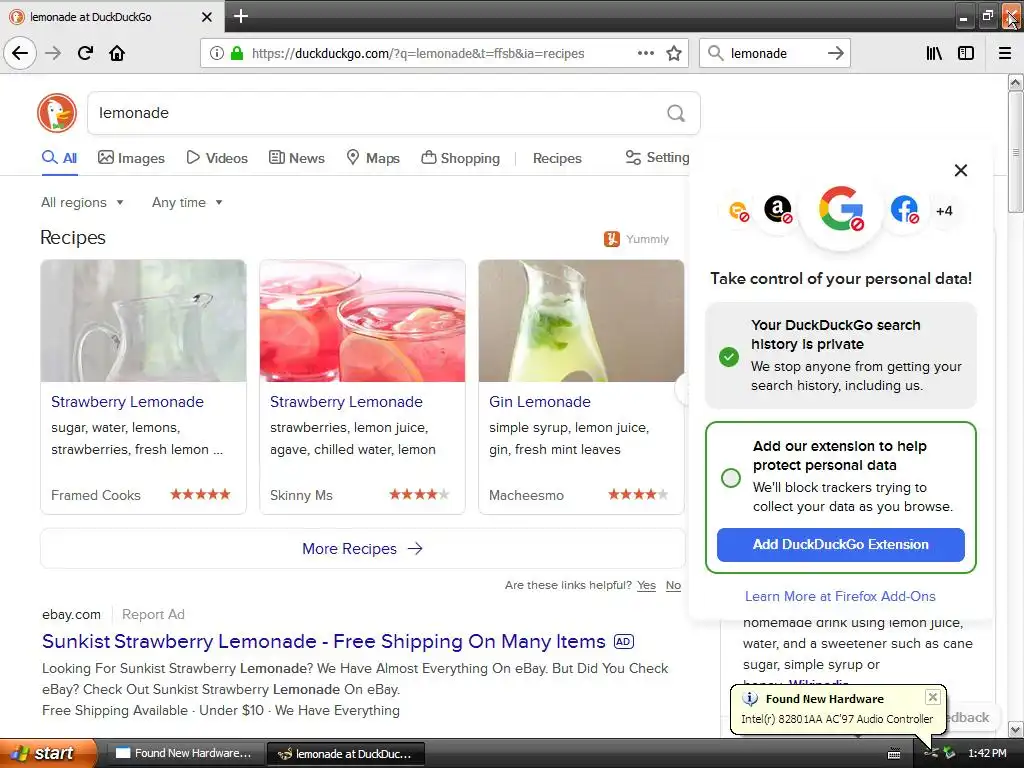The image size is (1024, 768).
Task: Answer No to links helpful
Action: (x=673, y=585)
